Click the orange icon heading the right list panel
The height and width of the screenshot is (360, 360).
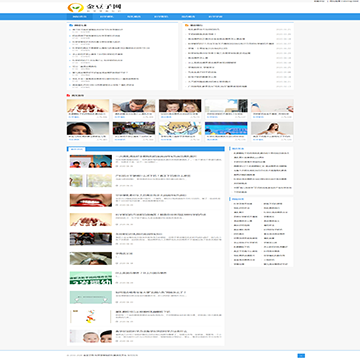pyautogui.click(x=187, y=25)
